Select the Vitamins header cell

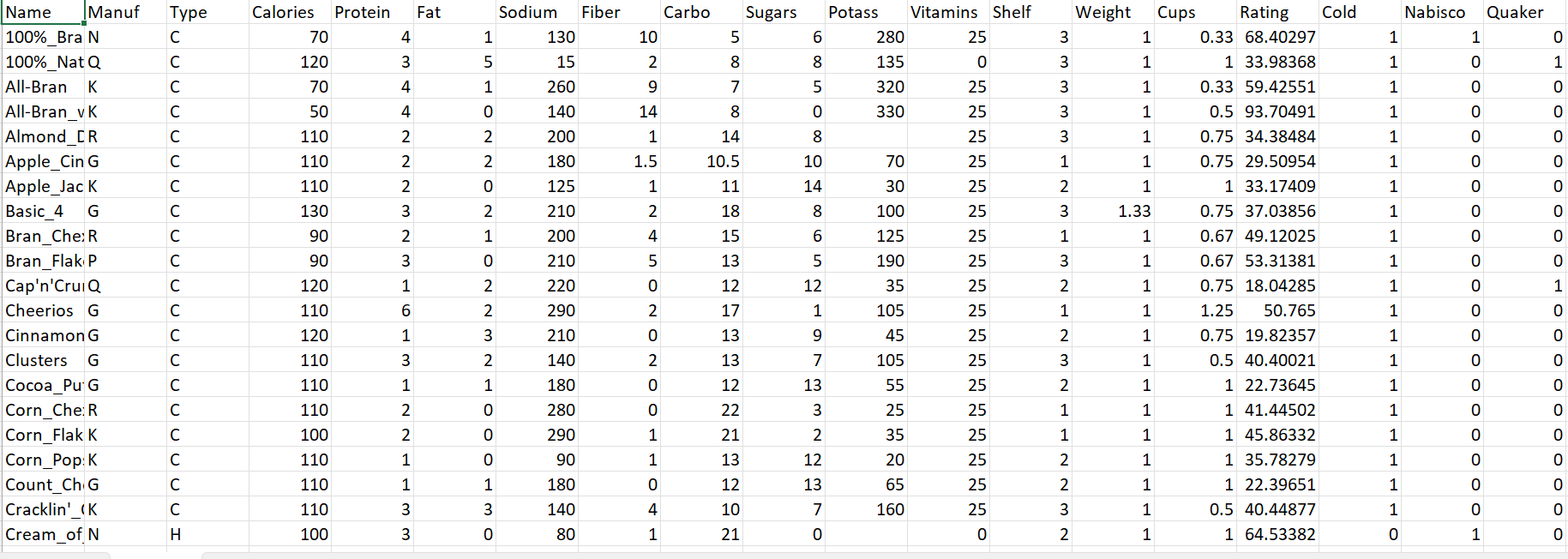[x=943, y=12]
